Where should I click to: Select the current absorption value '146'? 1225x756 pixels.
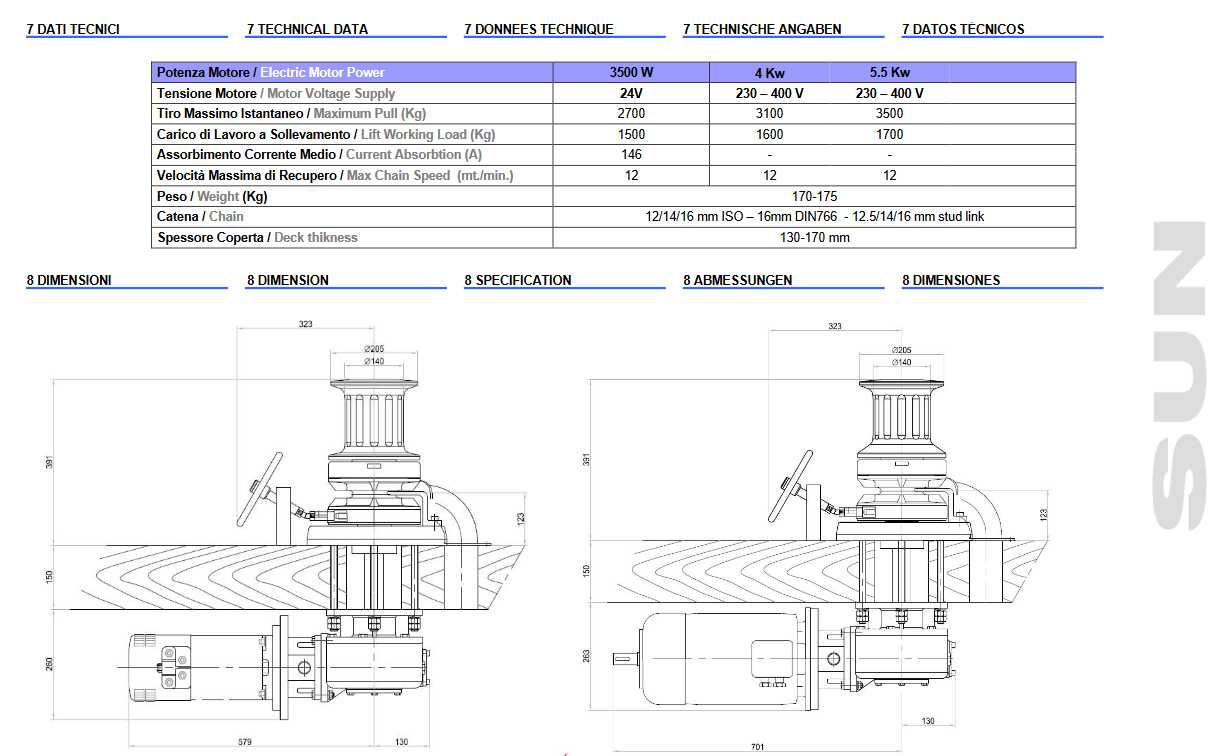[631, 155]
